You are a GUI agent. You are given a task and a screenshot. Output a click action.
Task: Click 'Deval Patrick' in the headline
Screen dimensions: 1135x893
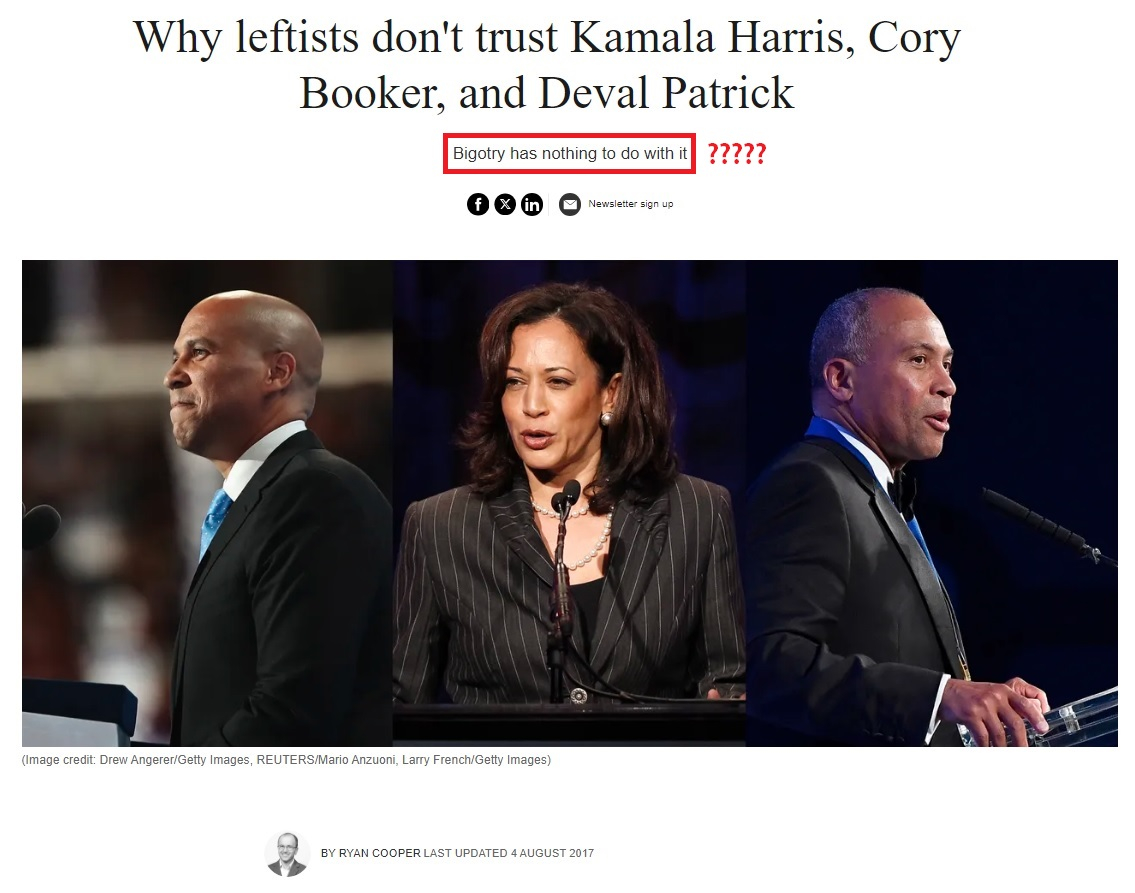coord(666,93)
